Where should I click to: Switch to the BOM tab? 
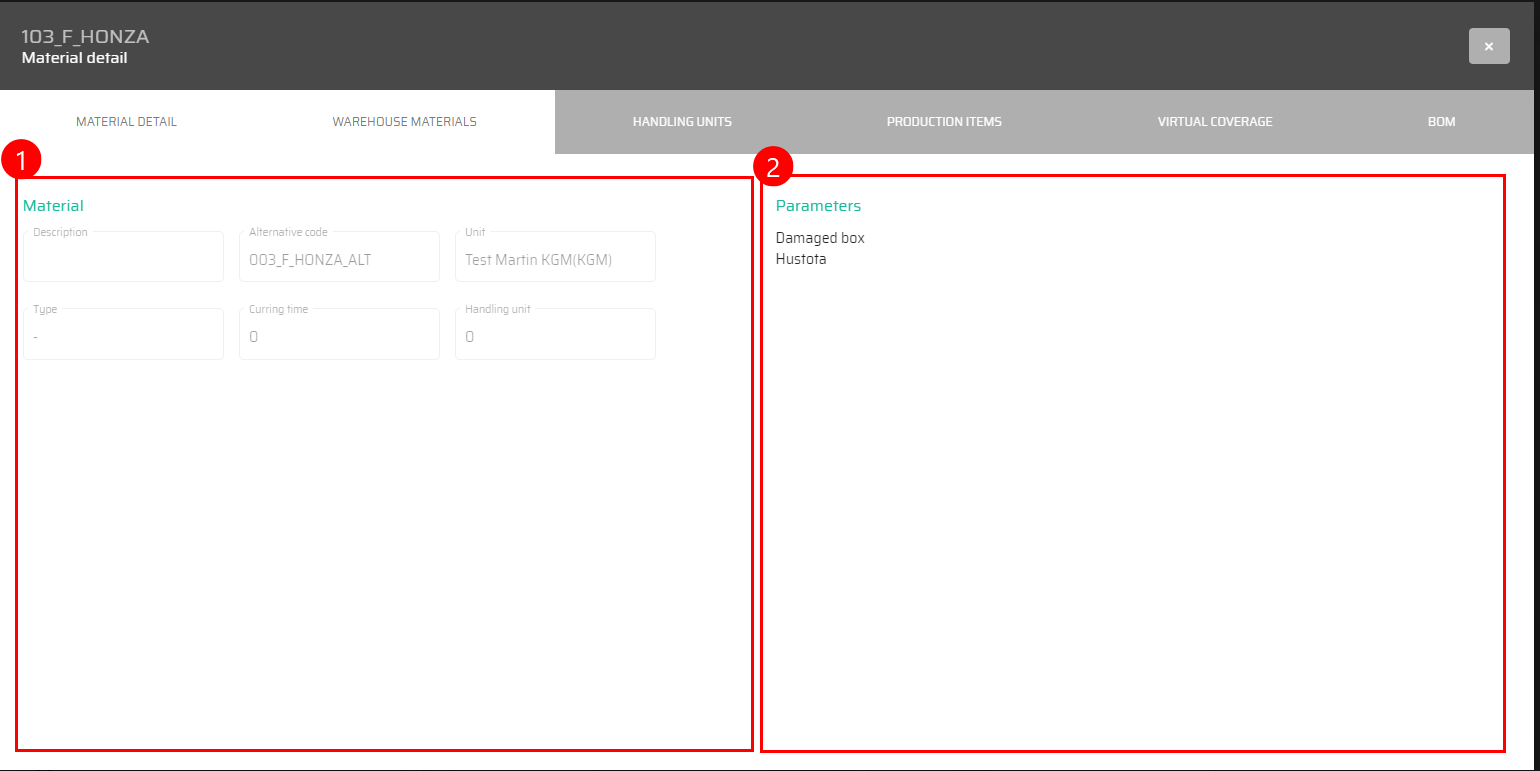[x=1441, y=122]
